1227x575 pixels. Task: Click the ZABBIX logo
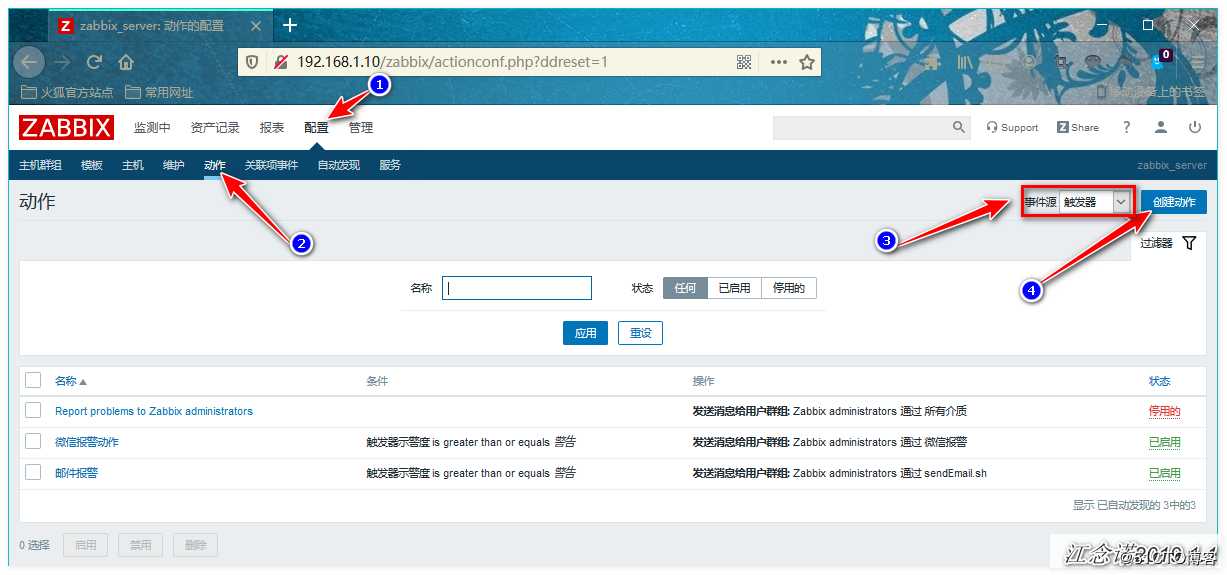pos(66,127)
